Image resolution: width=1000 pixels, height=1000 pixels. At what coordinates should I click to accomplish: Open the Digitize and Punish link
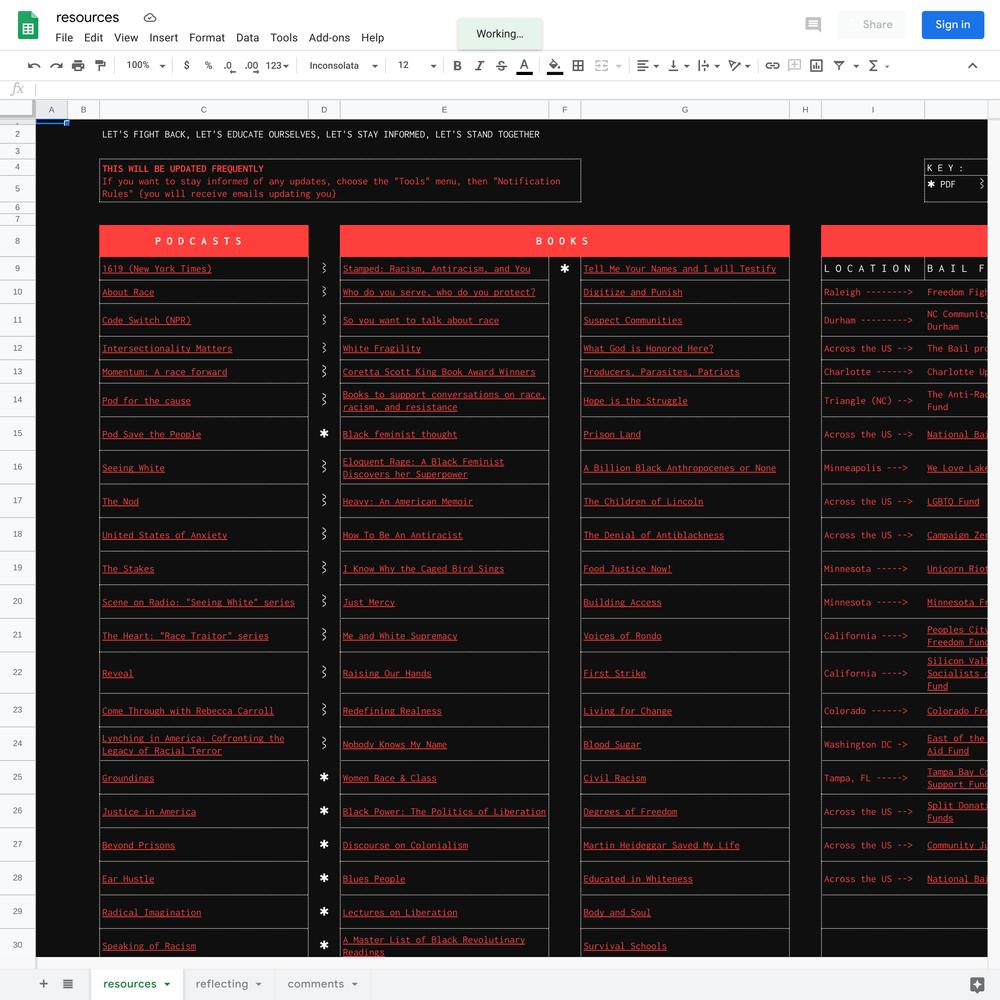[x=633, y=292]
